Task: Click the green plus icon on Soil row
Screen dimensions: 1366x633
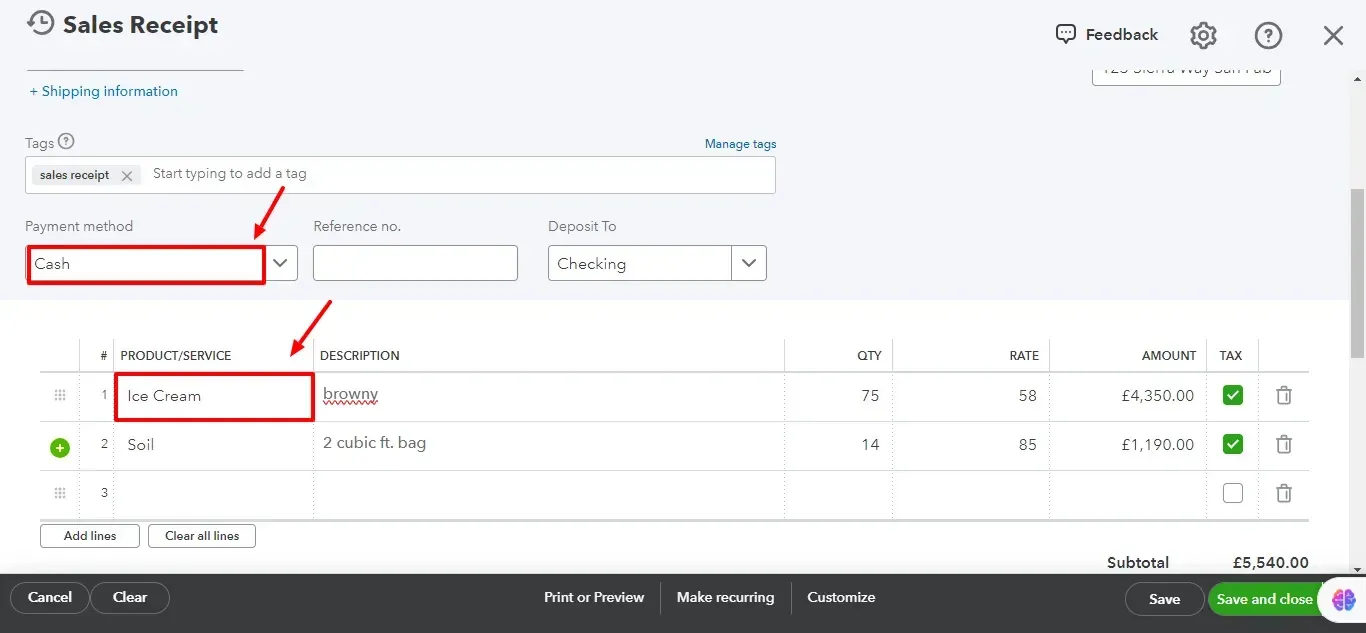Action: [x=59, y=447]
